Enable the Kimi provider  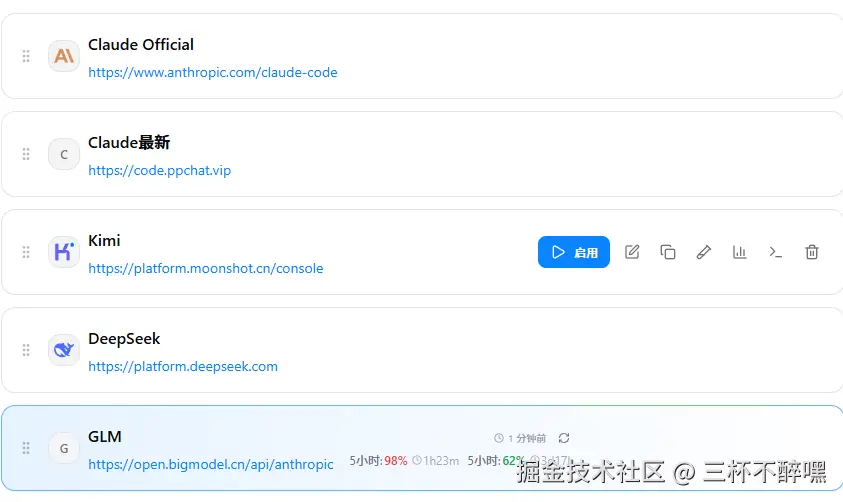574,252
